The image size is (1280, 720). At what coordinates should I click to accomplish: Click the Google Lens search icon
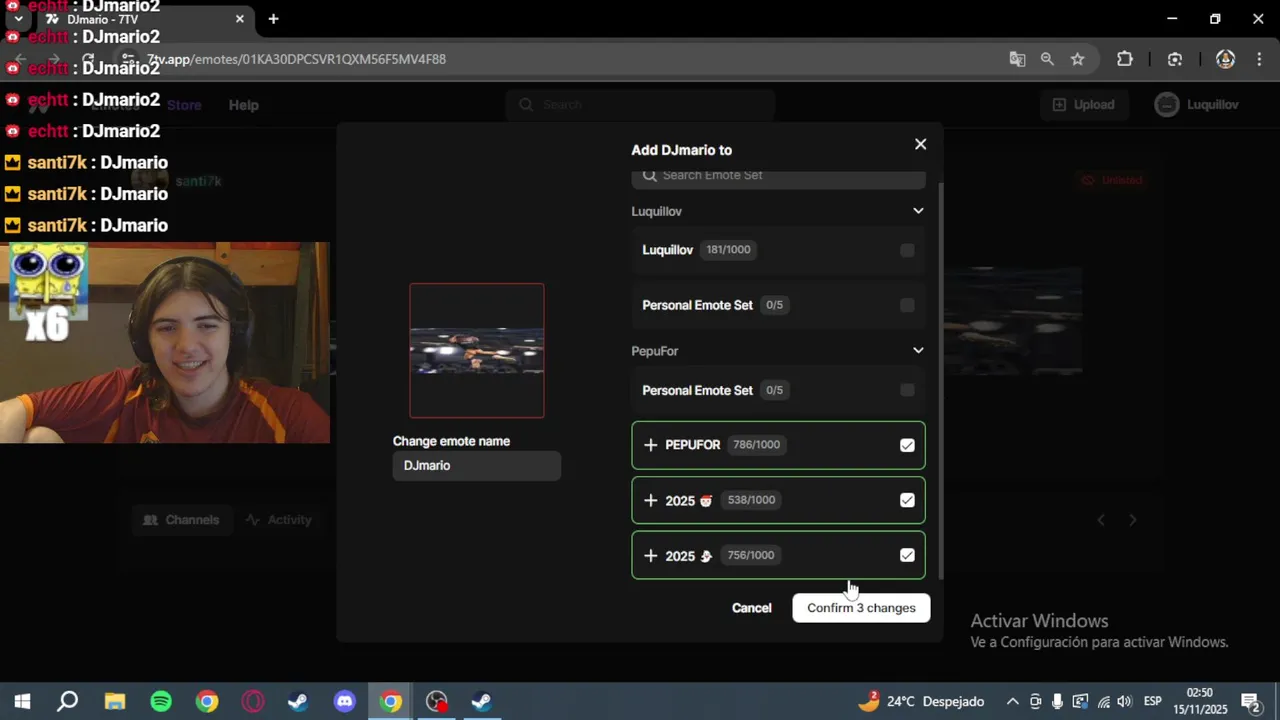coord(1175,59)
